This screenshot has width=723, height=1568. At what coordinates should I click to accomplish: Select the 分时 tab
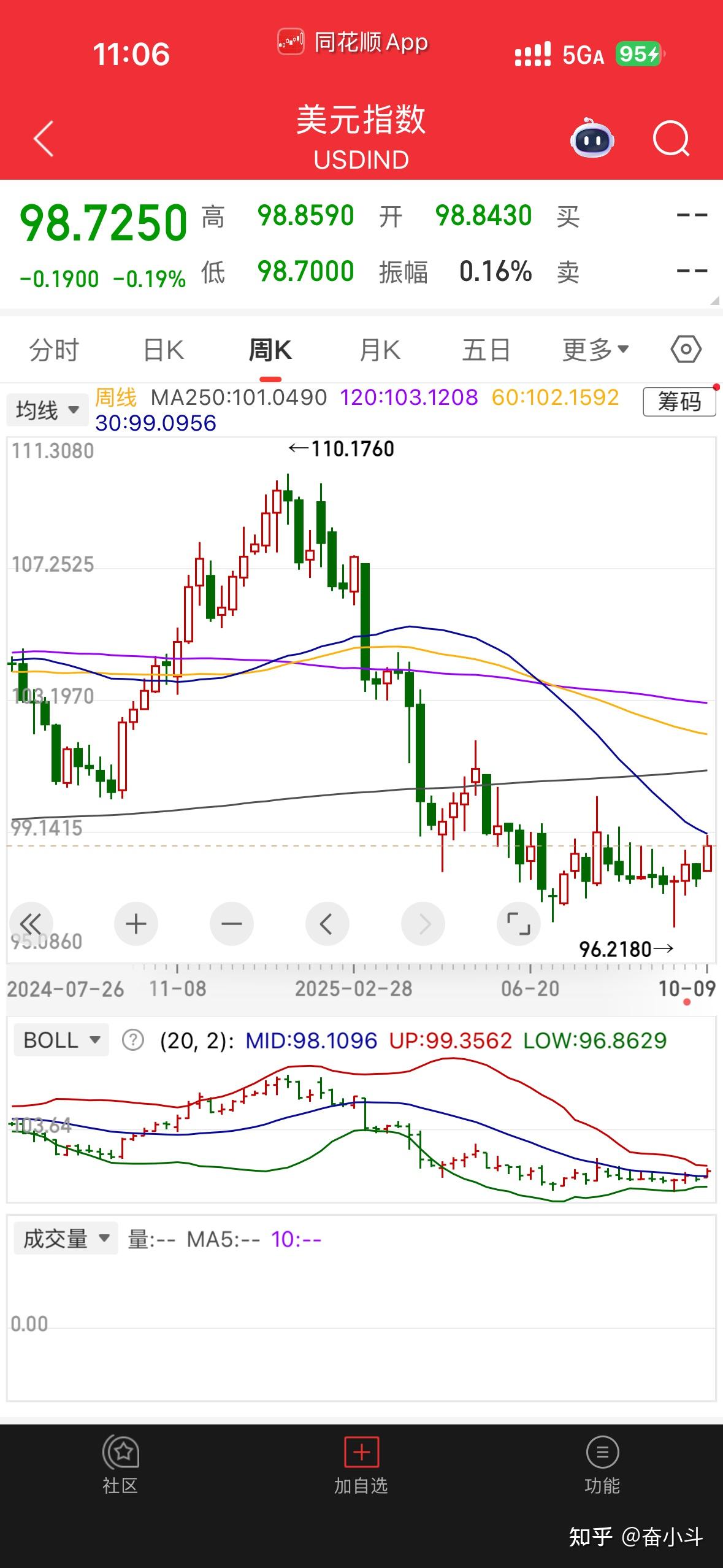54,350
